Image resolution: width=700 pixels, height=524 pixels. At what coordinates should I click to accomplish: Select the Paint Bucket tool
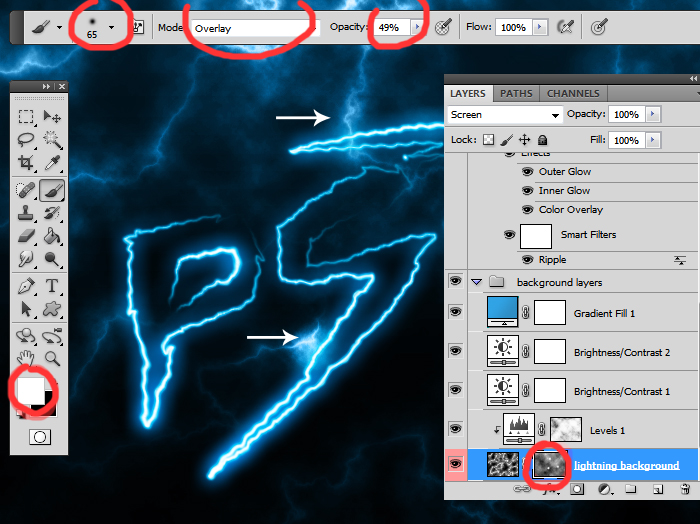pos(52,236)
